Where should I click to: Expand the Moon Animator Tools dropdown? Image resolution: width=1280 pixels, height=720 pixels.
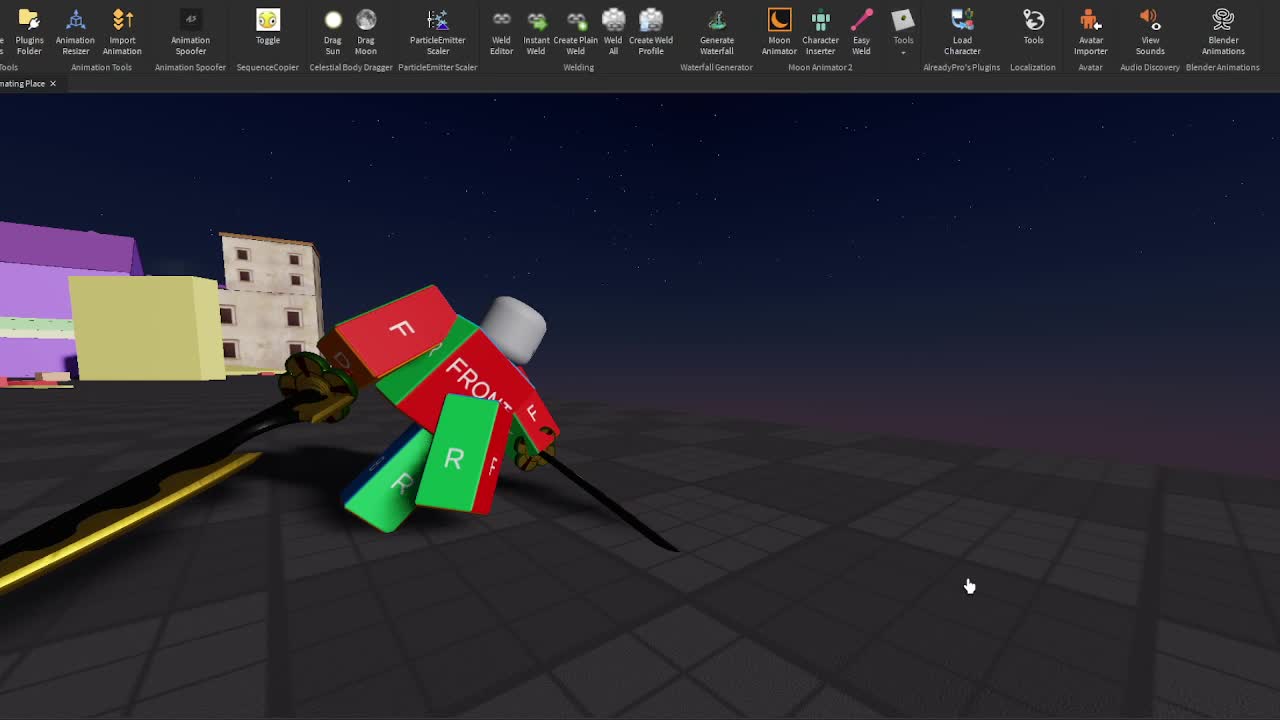coord(903,31)
